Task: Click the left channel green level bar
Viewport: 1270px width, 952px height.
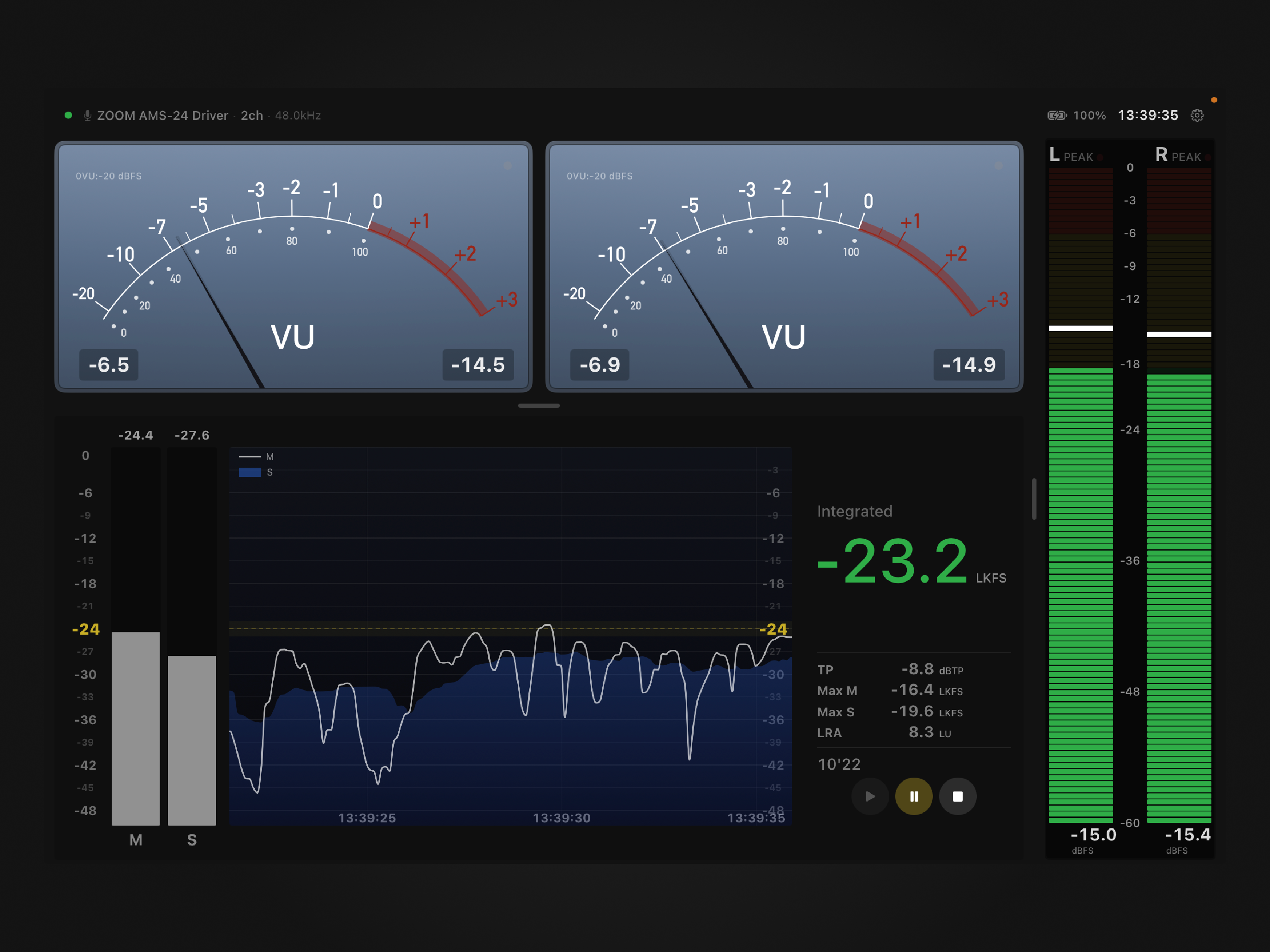Action: pyautogui.click(x=1080, y=595)
